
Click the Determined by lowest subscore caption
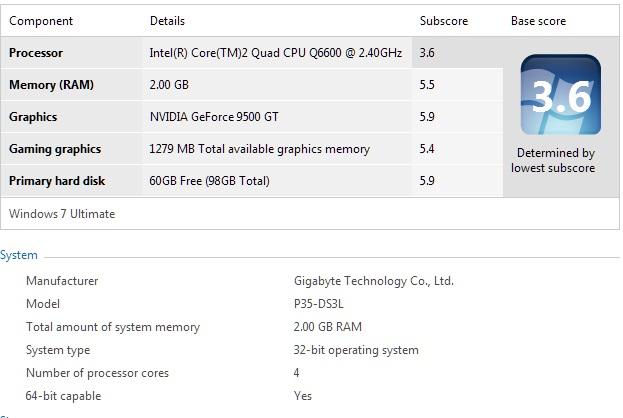click(553, 161)
